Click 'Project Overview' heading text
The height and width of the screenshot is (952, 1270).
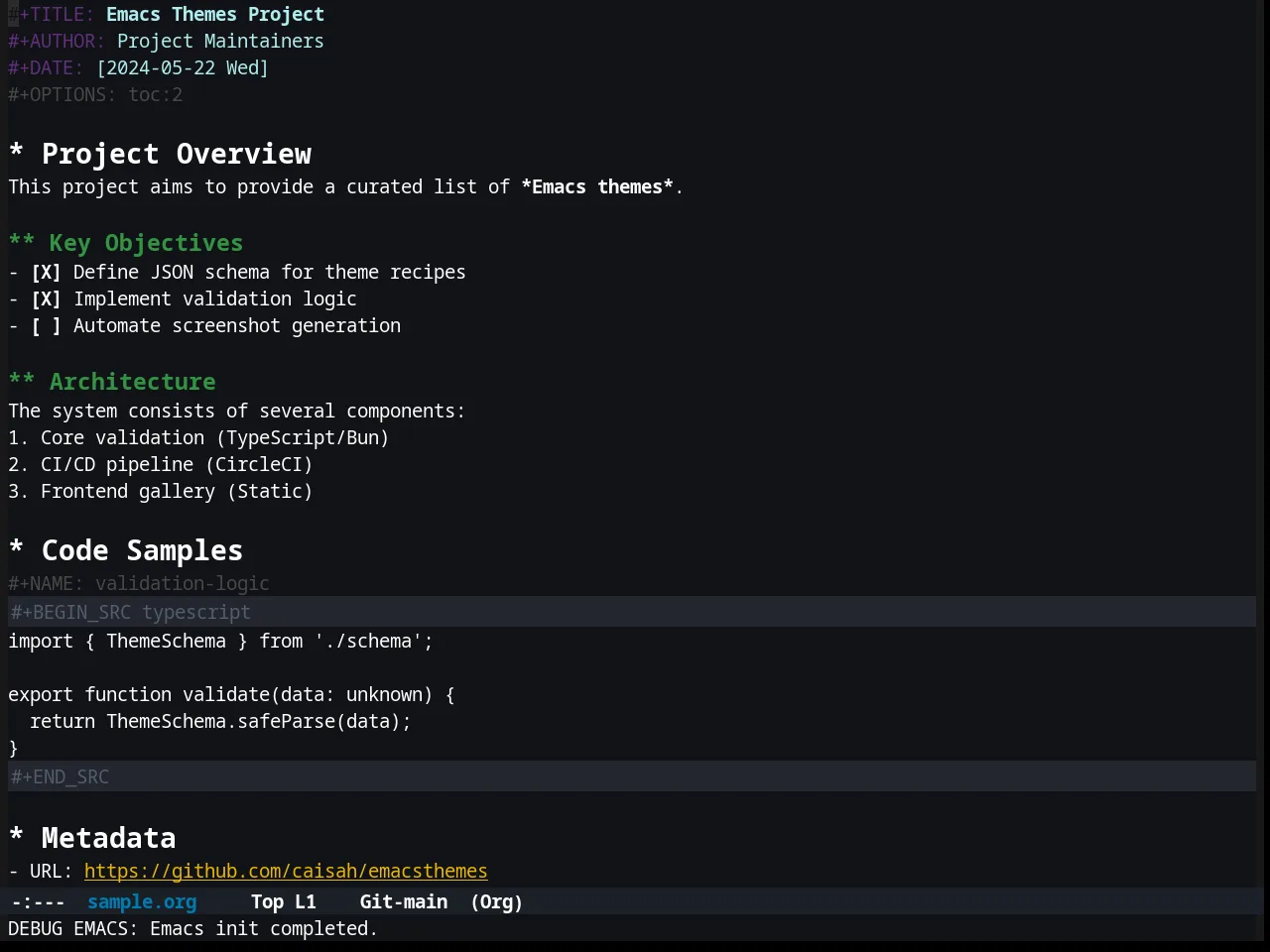[x=177, y=154]
